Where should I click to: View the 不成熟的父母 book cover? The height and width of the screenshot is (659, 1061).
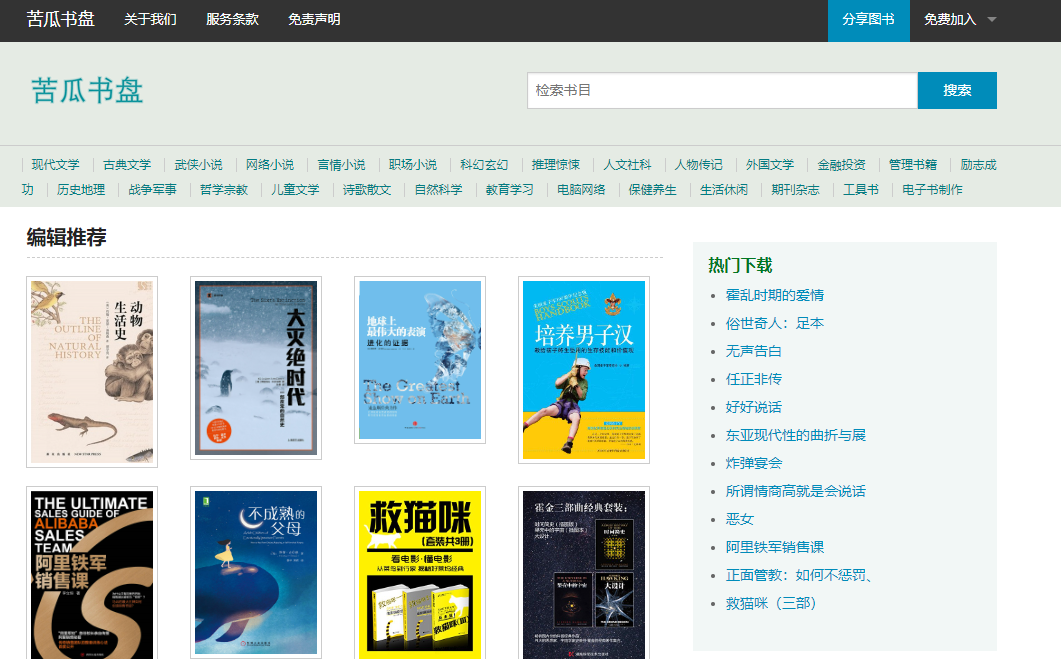click(x=256, y=572)
